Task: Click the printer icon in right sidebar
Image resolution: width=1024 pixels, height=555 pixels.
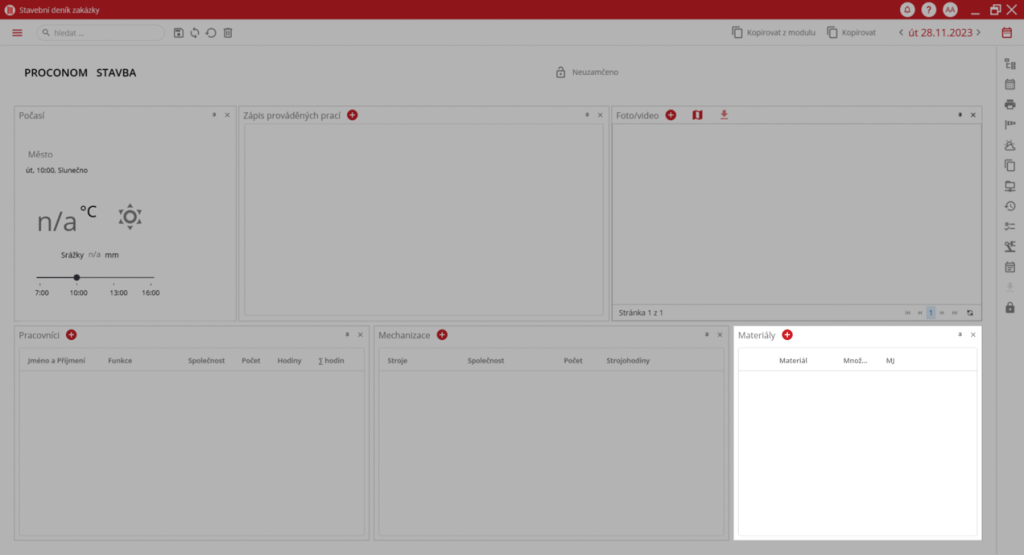Action: [1009, 104]
